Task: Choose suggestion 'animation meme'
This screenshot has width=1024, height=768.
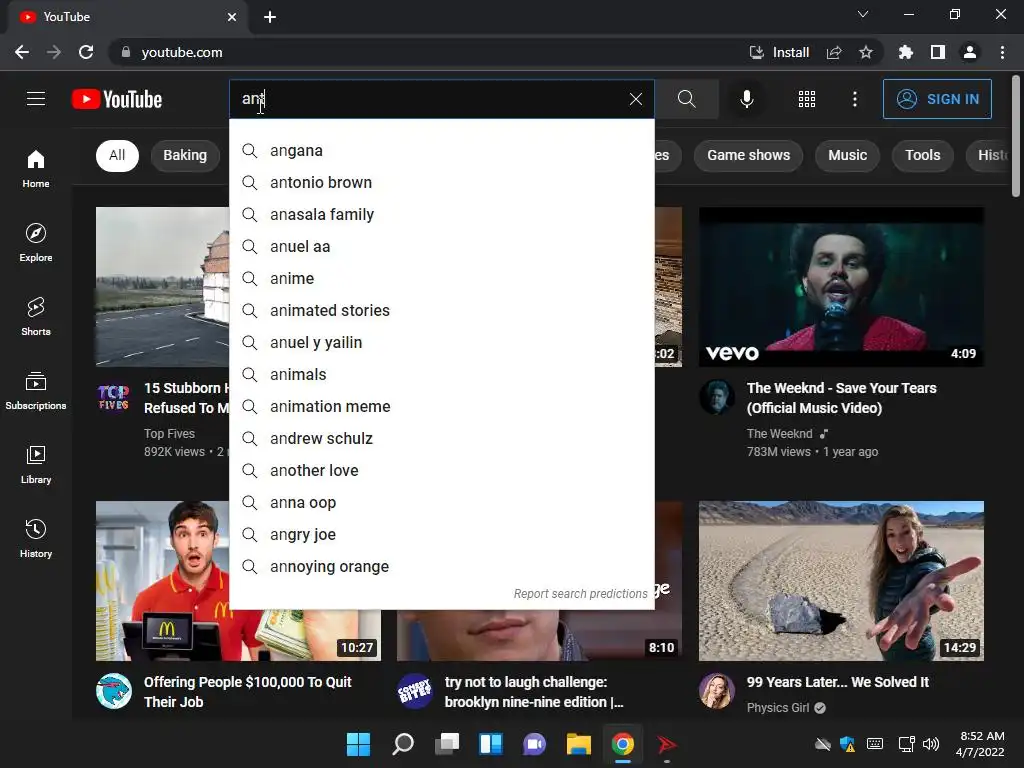Action: (x=442, y=407)
